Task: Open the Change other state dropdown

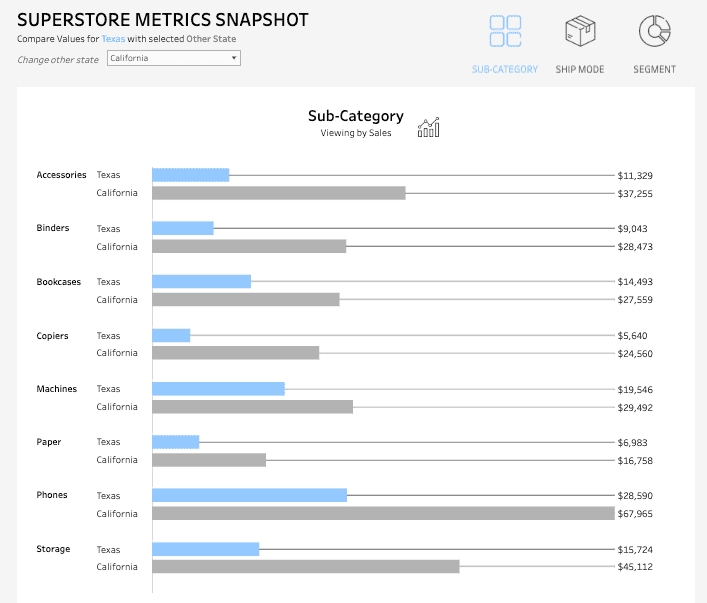Action: (173, 58)
